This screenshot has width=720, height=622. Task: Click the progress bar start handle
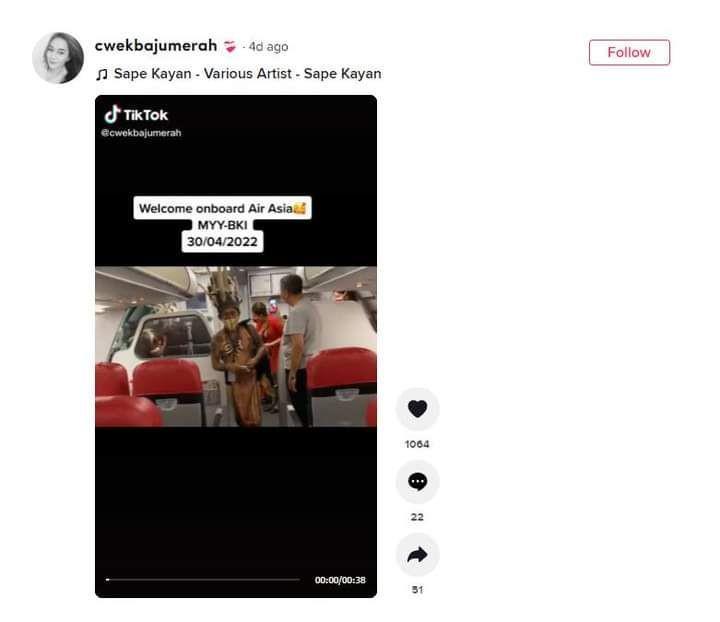tap(107, 580)
